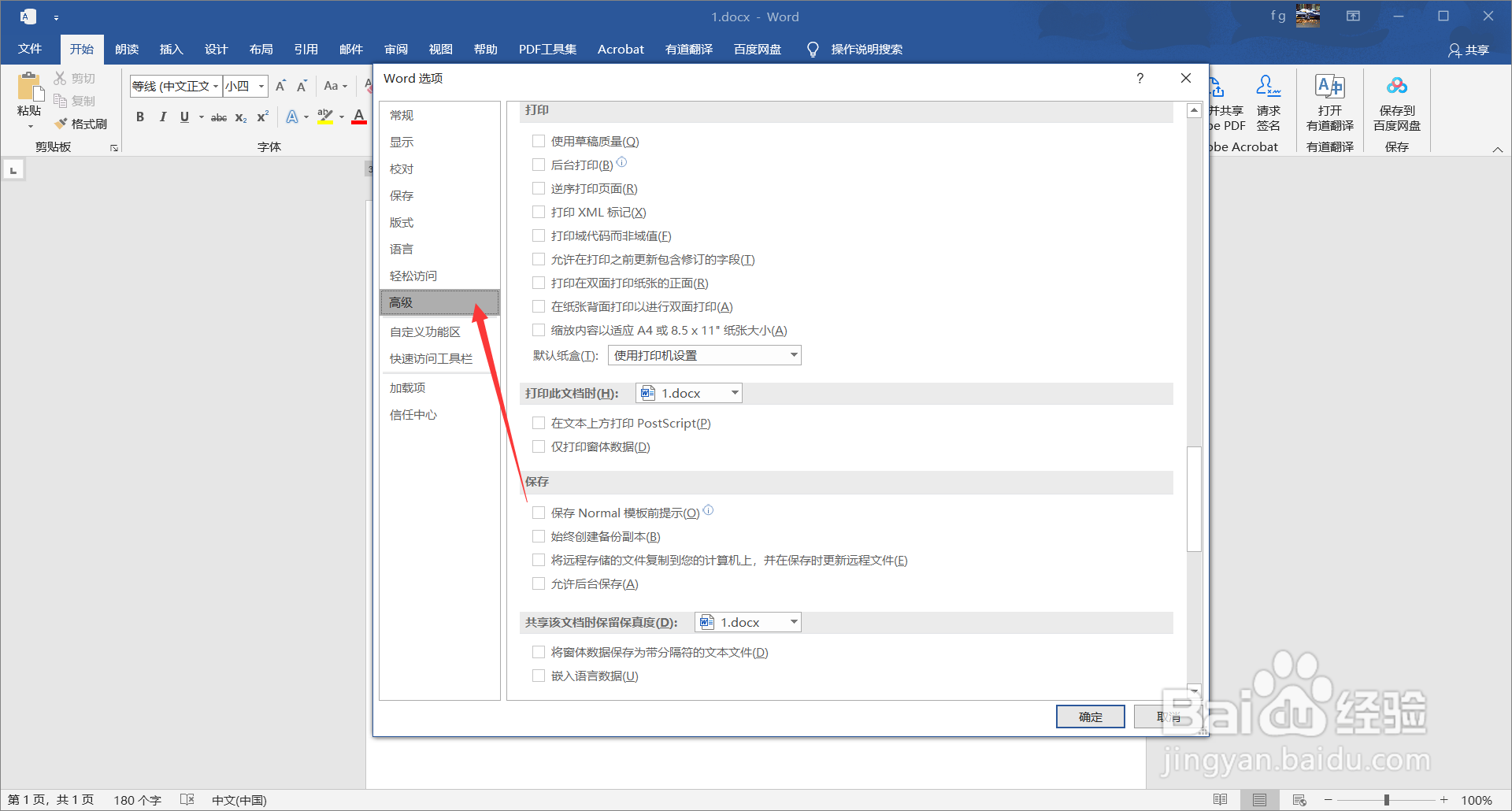
Task: Open the PDF工具集 ribbon tab
Action: click(548, 49)
